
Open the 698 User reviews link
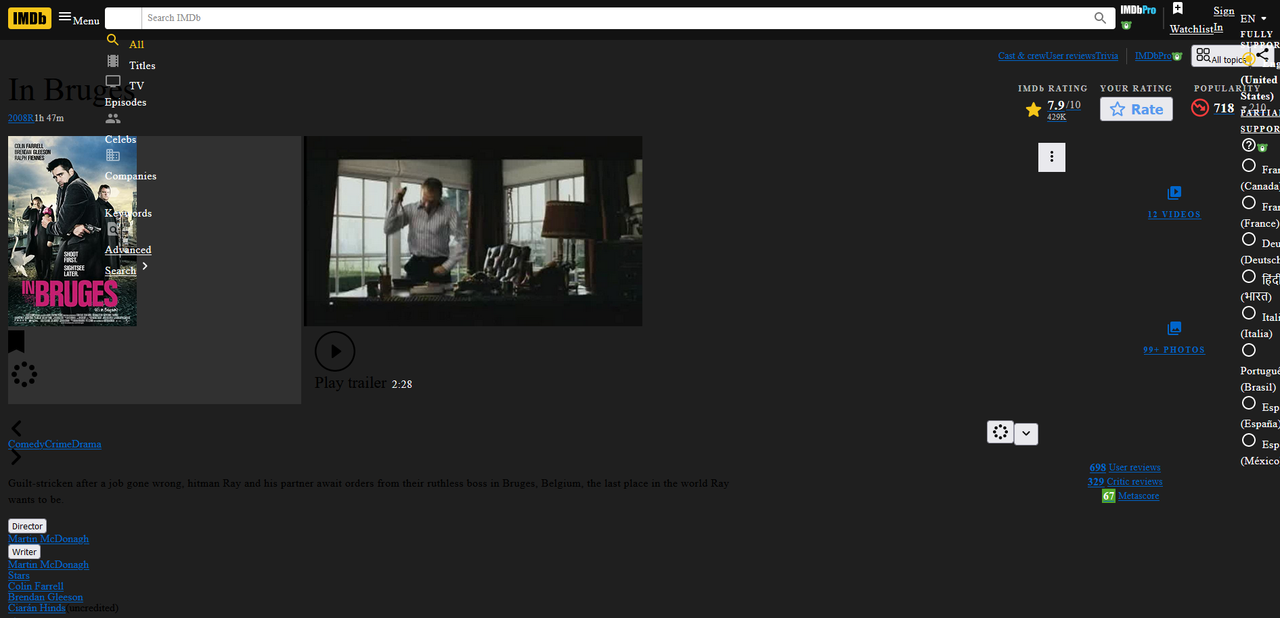[1125, 467]
